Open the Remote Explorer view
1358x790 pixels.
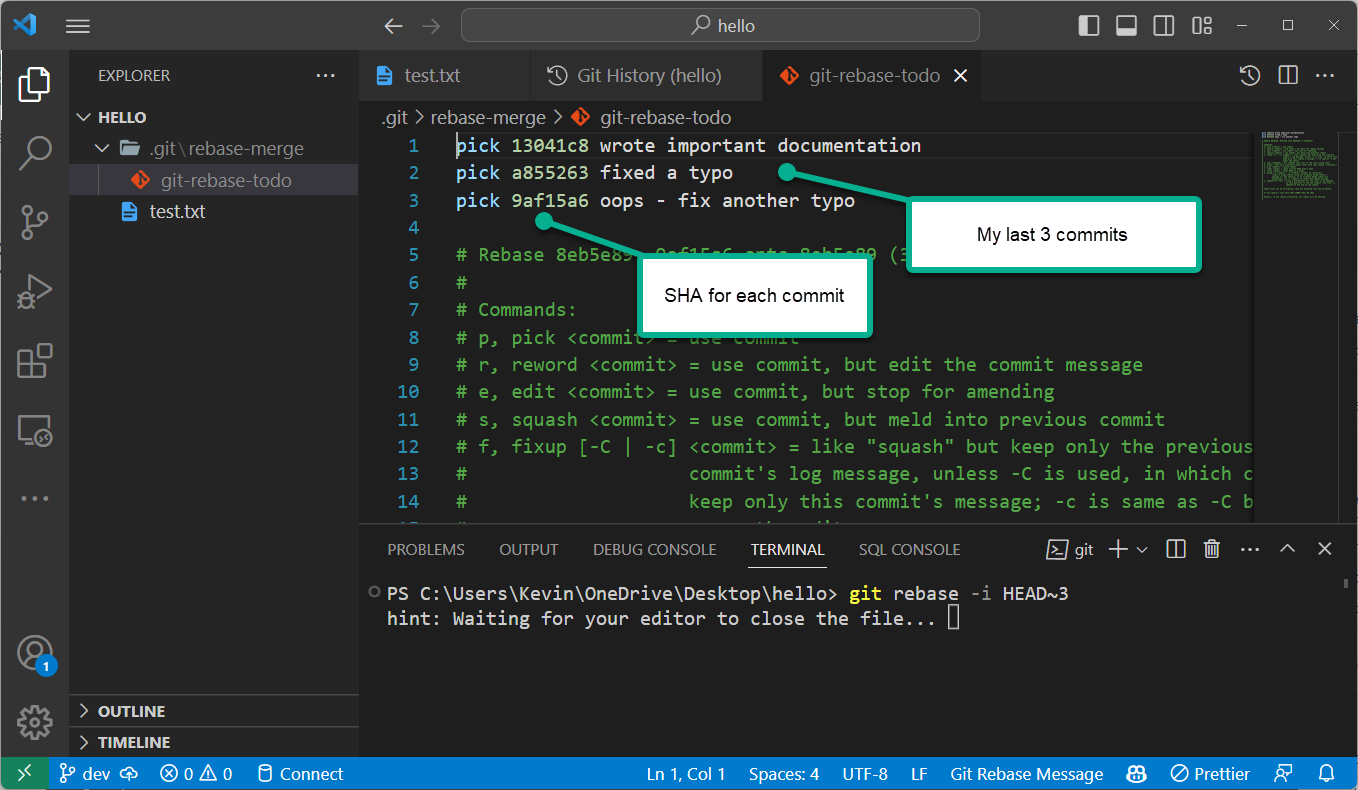34,430
